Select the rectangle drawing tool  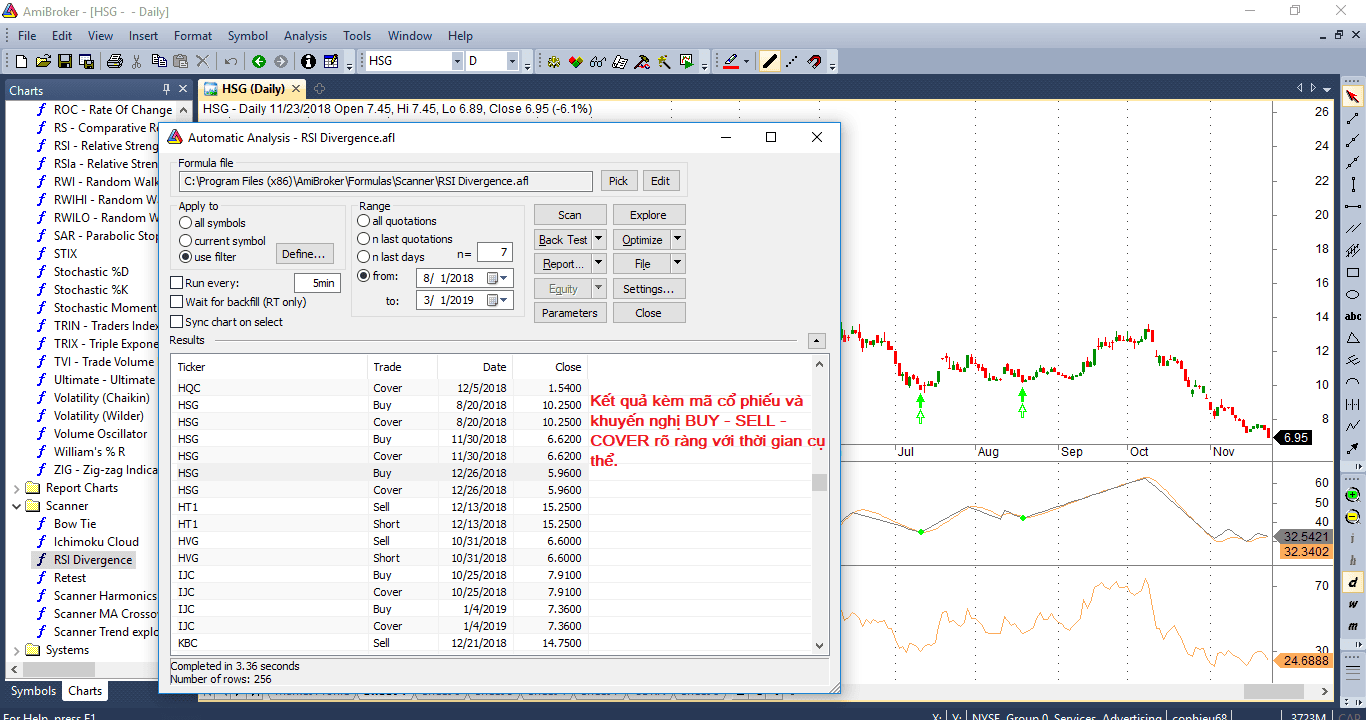click(1353, 272)
